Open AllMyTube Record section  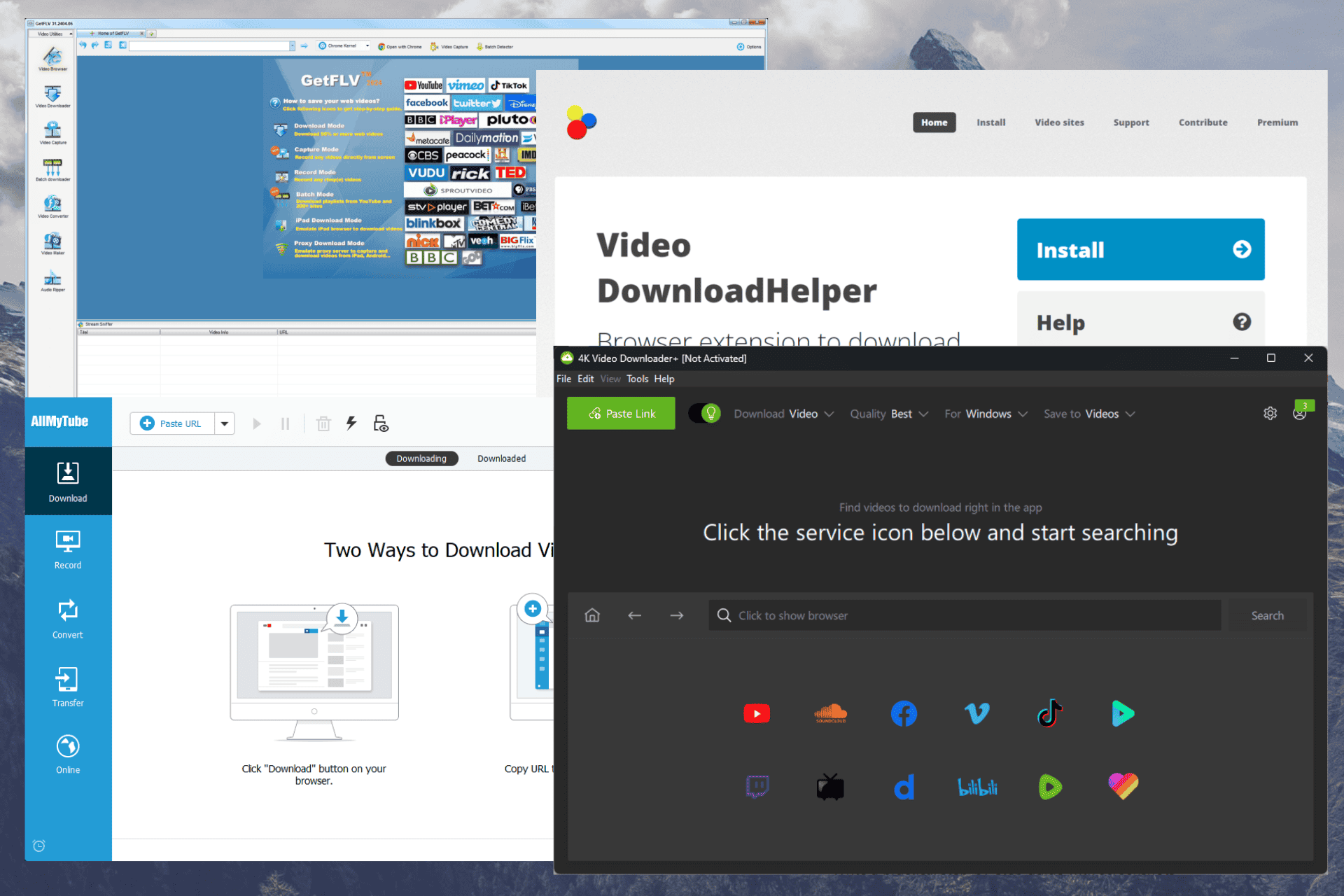click(x=68, y=550)
